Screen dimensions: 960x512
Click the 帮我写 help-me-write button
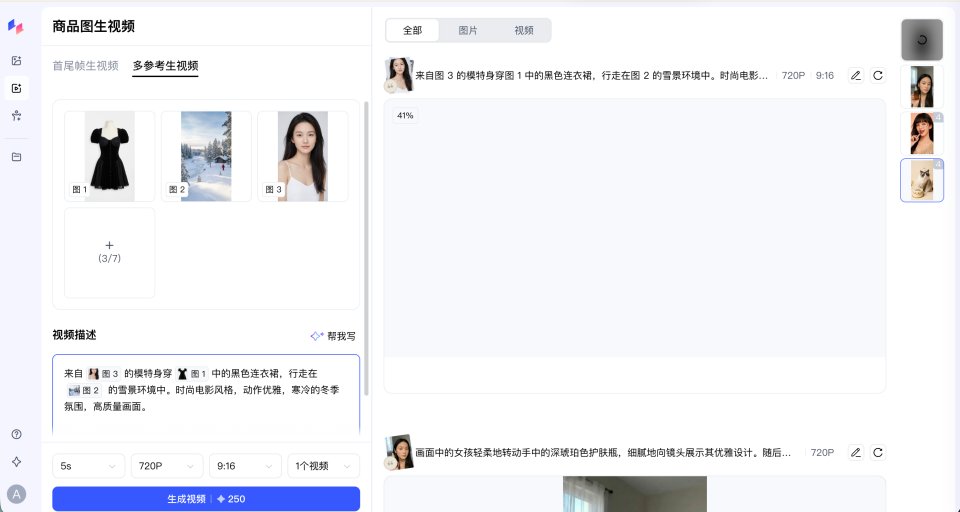[333, 336]
